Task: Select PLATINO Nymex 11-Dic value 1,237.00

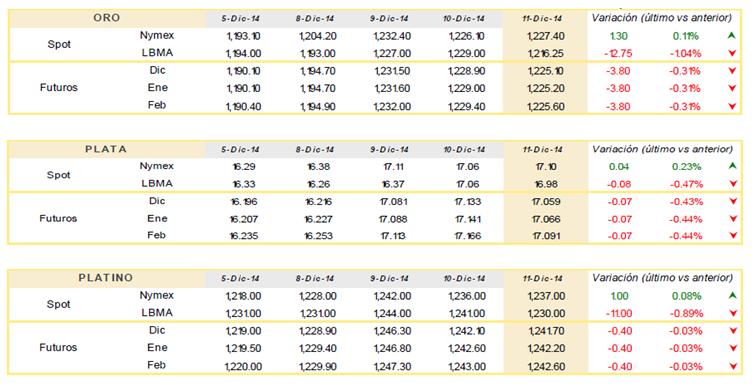Action: click(x=546, y=296)
